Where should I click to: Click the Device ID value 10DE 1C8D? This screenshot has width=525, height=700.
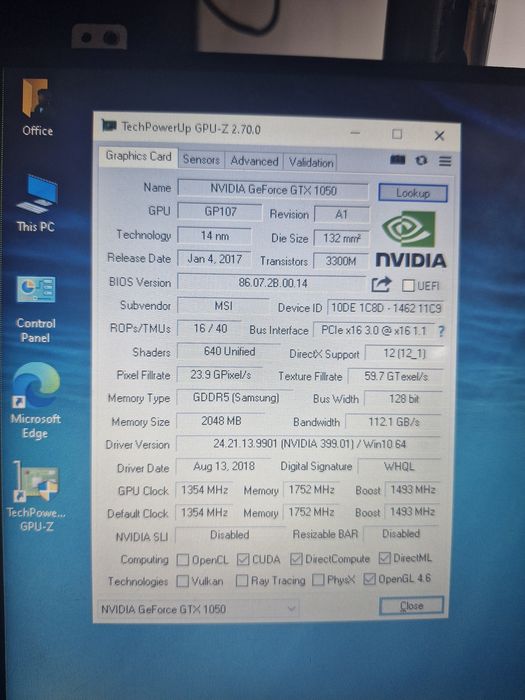pyautogui.click(x=386, y=308)
